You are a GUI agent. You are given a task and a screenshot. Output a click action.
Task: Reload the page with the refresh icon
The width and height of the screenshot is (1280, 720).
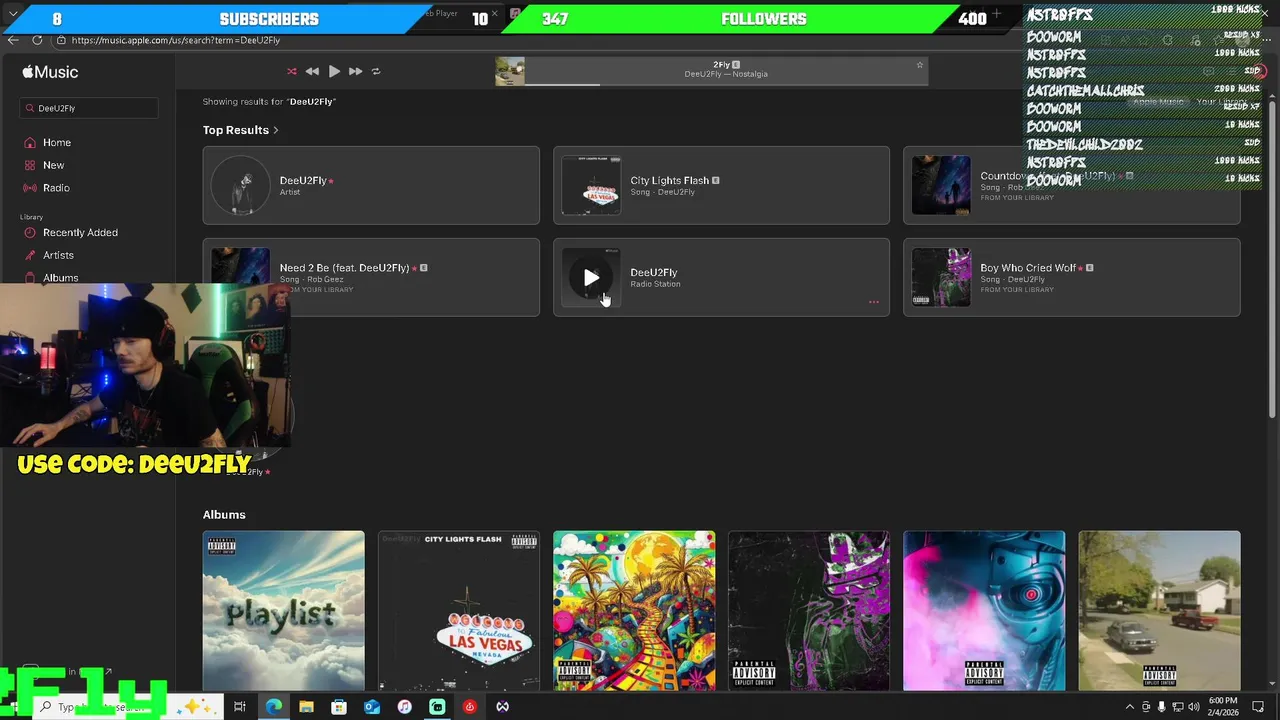(37, 40)
